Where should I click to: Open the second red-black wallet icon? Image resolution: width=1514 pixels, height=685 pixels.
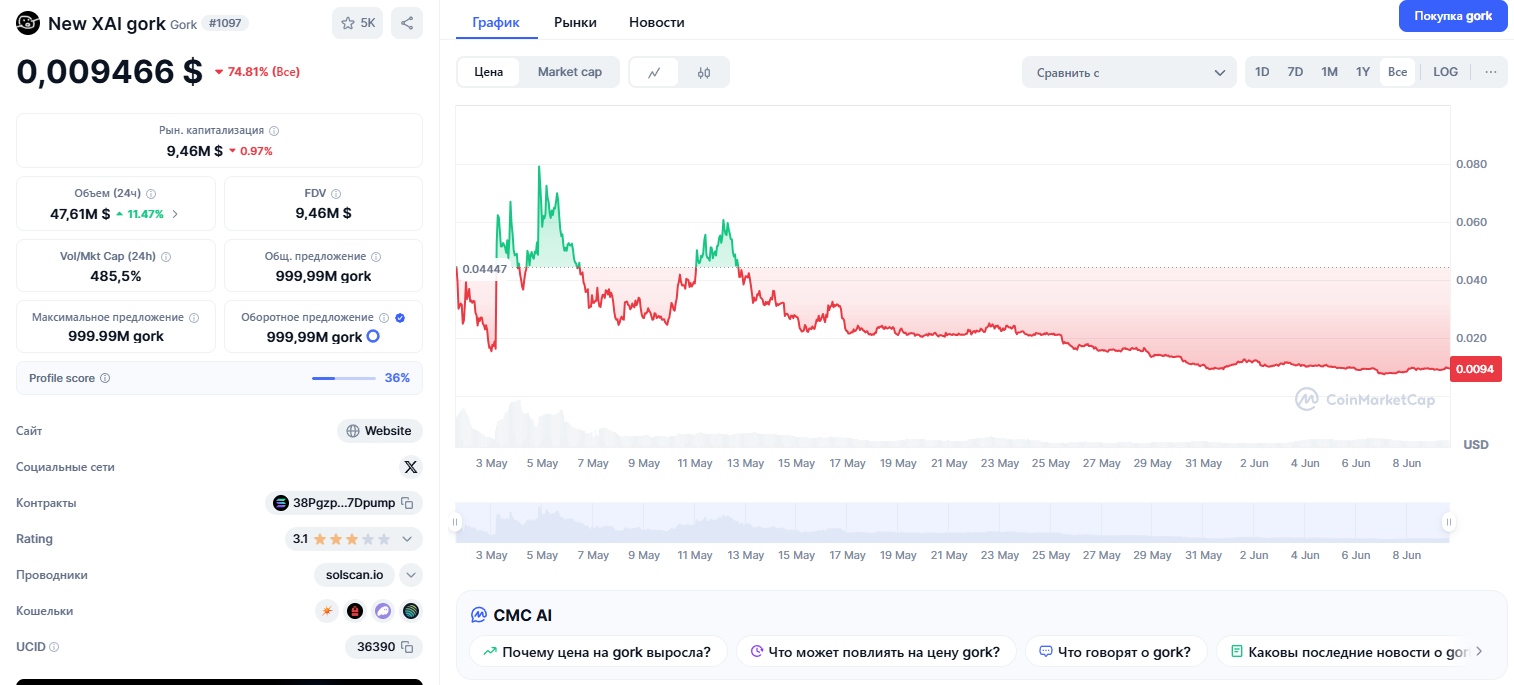355,611
